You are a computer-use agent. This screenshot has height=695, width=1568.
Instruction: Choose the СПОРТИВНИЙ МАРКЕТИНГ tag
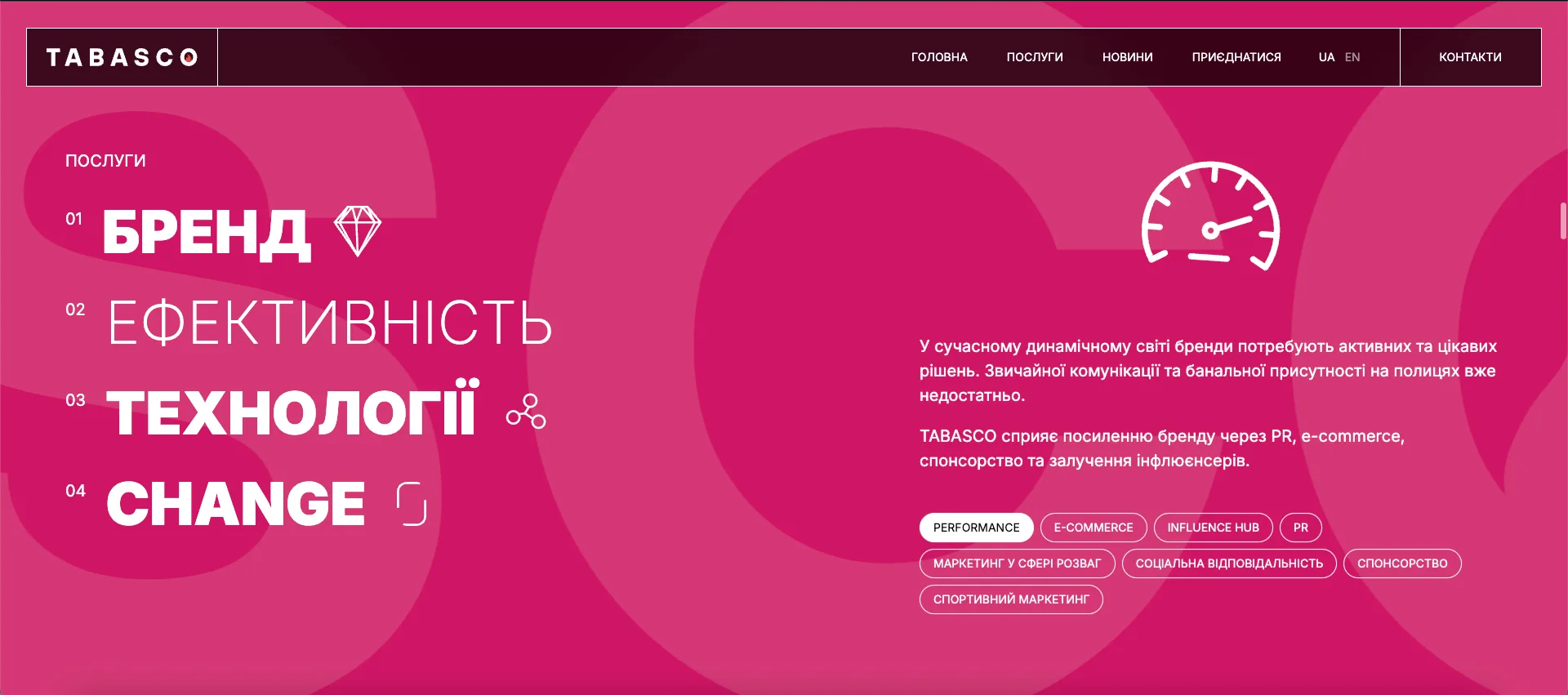1011,599
